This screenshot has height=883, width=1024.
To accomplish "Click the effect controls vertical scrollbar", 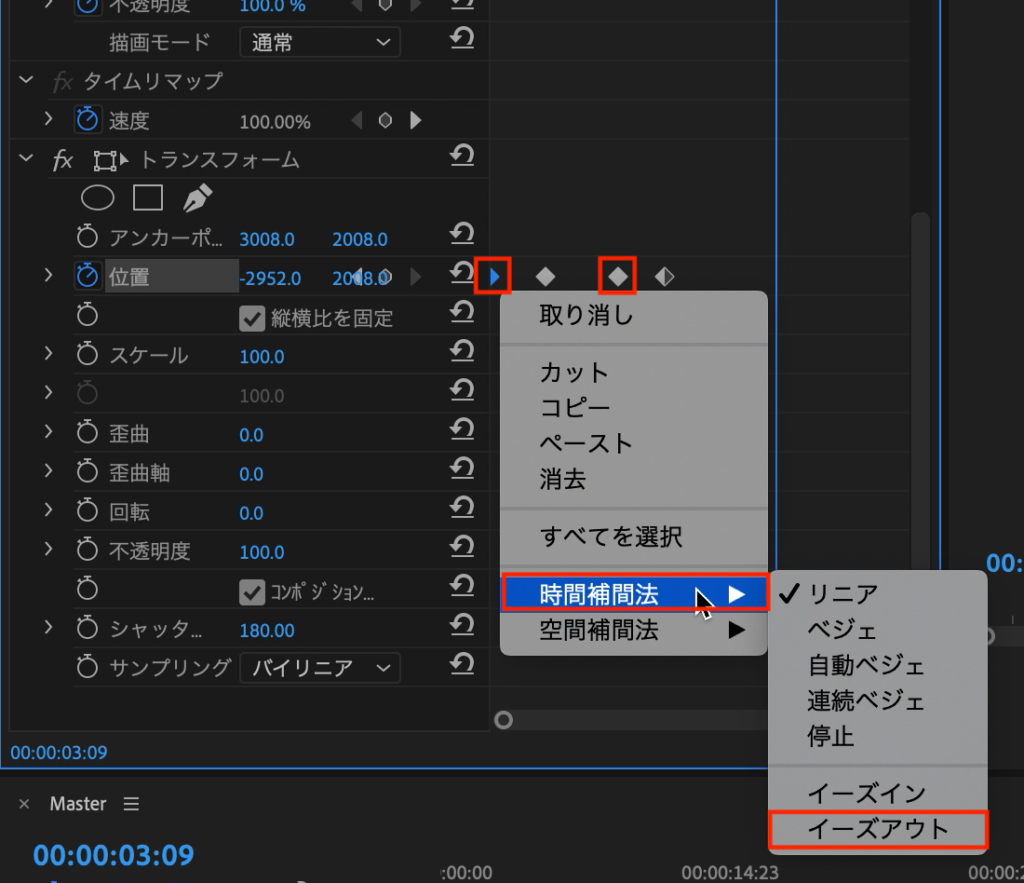I will point(920,392).
